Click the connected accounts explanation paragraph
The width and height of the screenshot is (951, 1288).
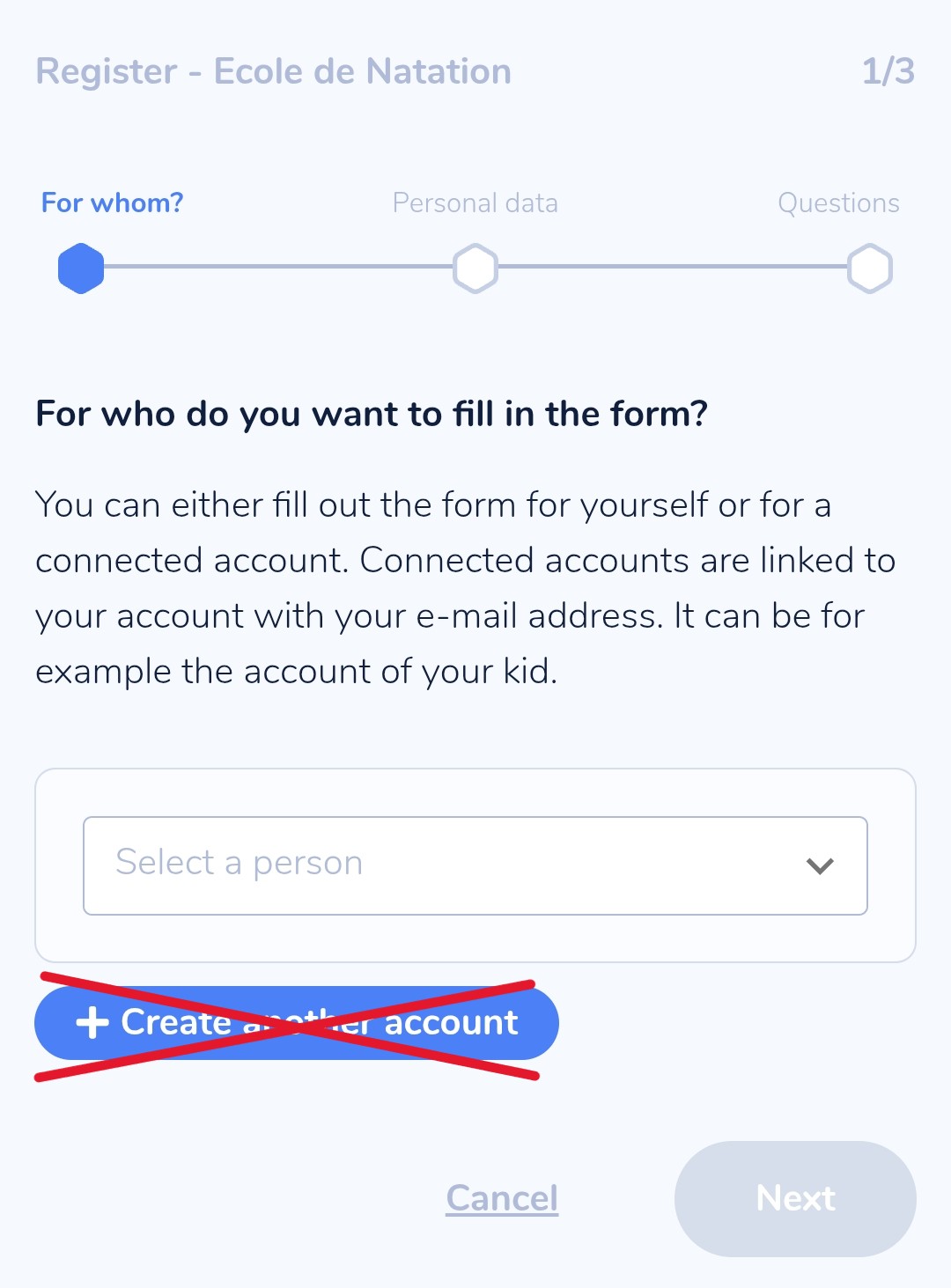465,588
